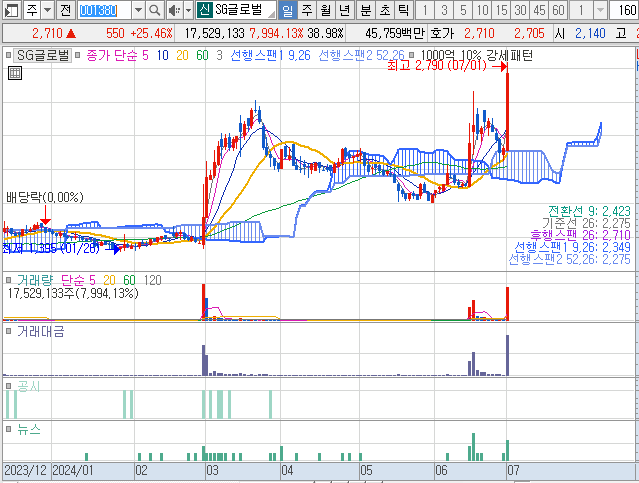
Task: Open the custom interval dropdown arrow
Action: 600,10
